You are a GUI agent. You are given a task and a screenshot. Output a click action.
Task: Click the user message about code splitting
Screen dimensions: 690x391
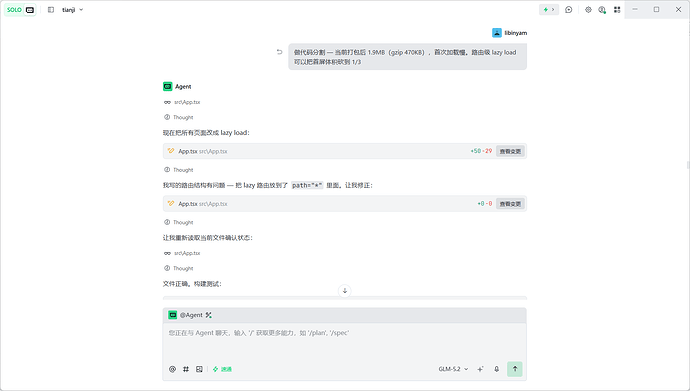coord(407,57)
